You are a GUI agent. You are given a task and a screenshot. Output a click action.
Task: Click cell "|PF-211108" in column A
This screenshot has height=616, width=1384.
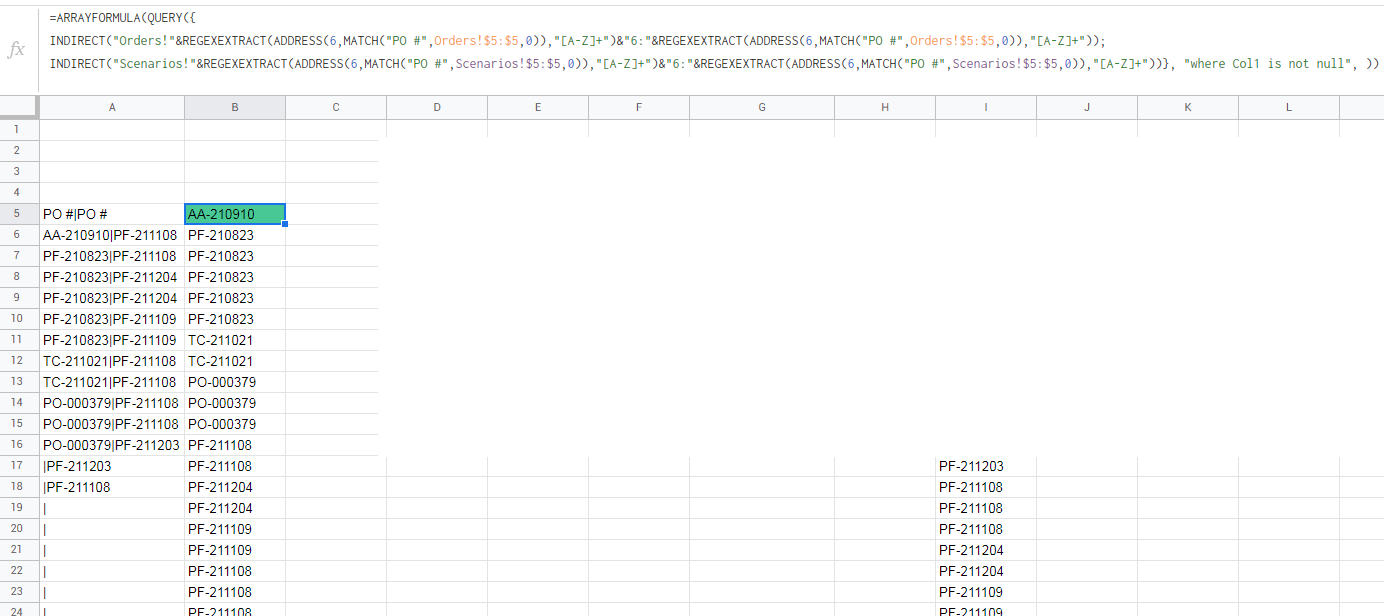coord(112,487)
